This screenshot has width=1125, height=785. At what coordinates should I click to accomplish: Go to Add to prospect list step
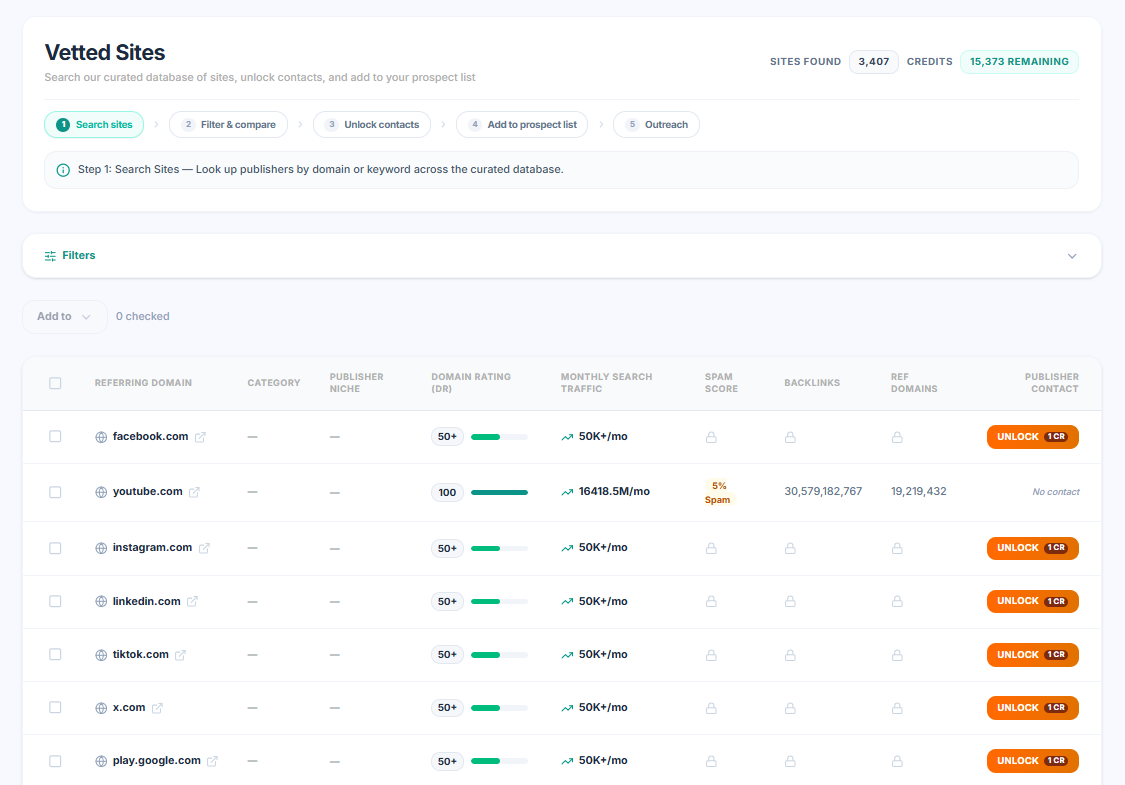522,125
